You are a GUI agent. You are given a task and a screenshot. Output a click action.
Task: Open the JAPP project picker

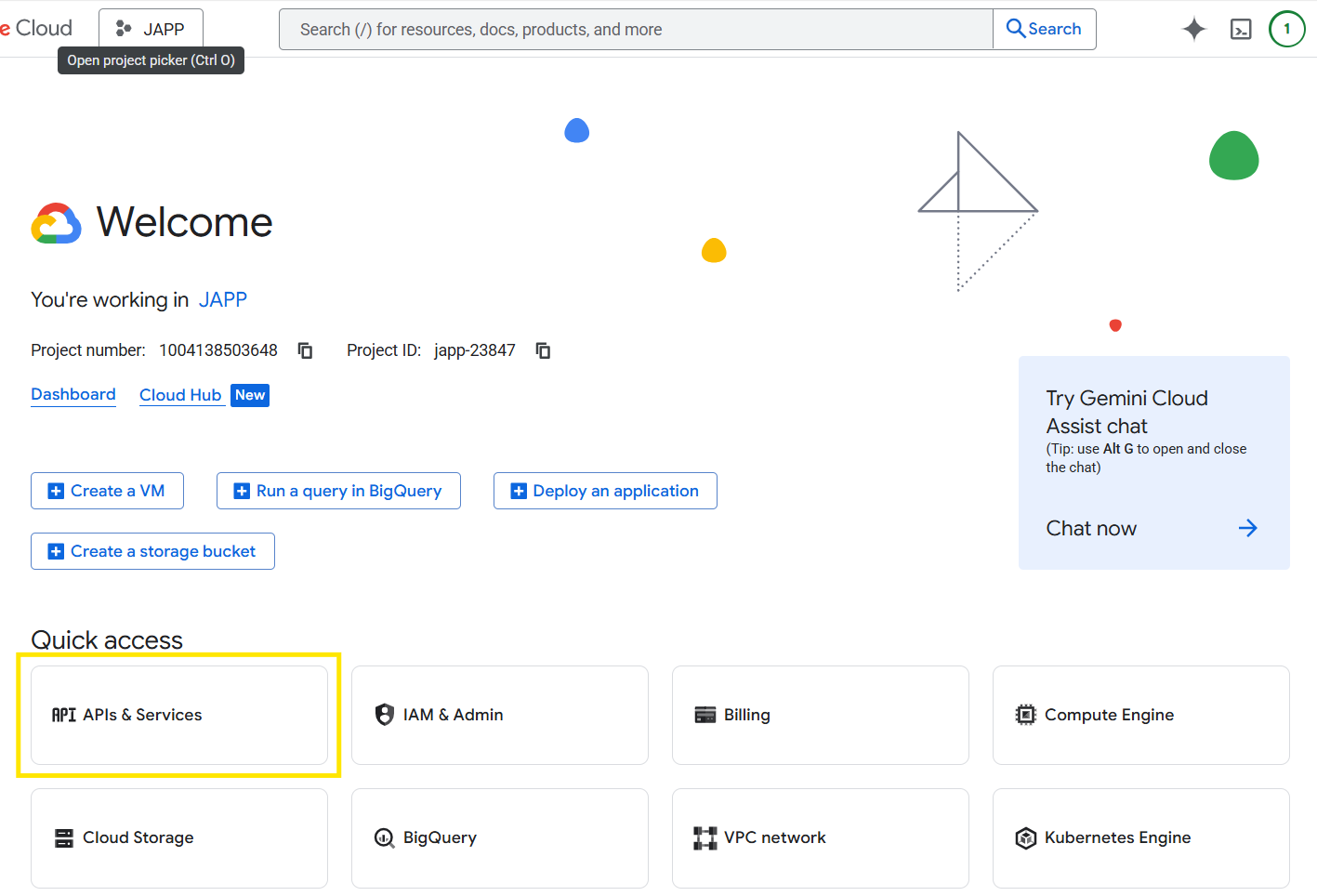click(x=151, y=29)
